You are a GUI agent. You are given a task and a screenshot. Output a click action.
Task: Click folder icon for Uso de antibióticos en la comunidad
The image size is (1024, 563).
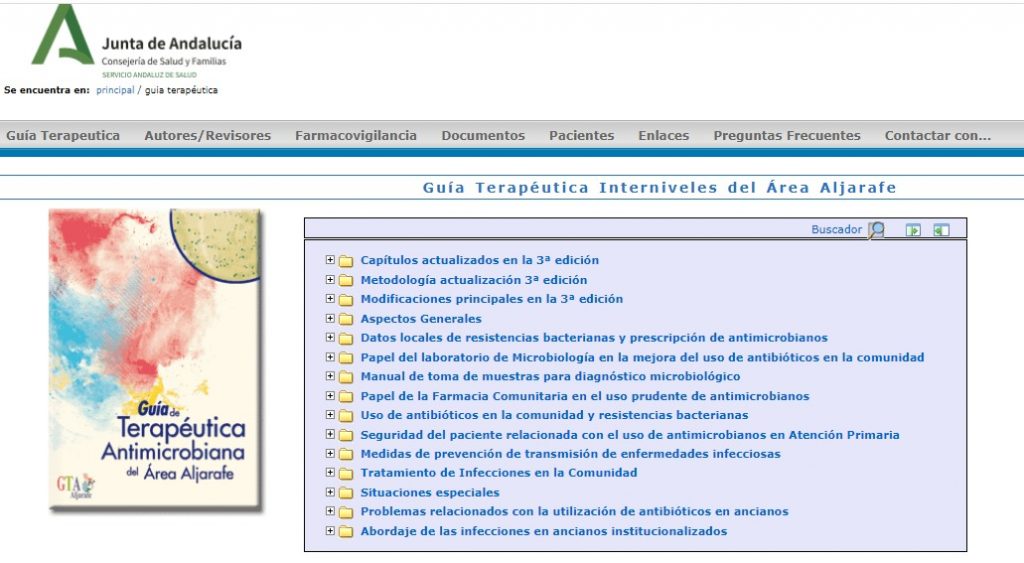coord(346,415)
